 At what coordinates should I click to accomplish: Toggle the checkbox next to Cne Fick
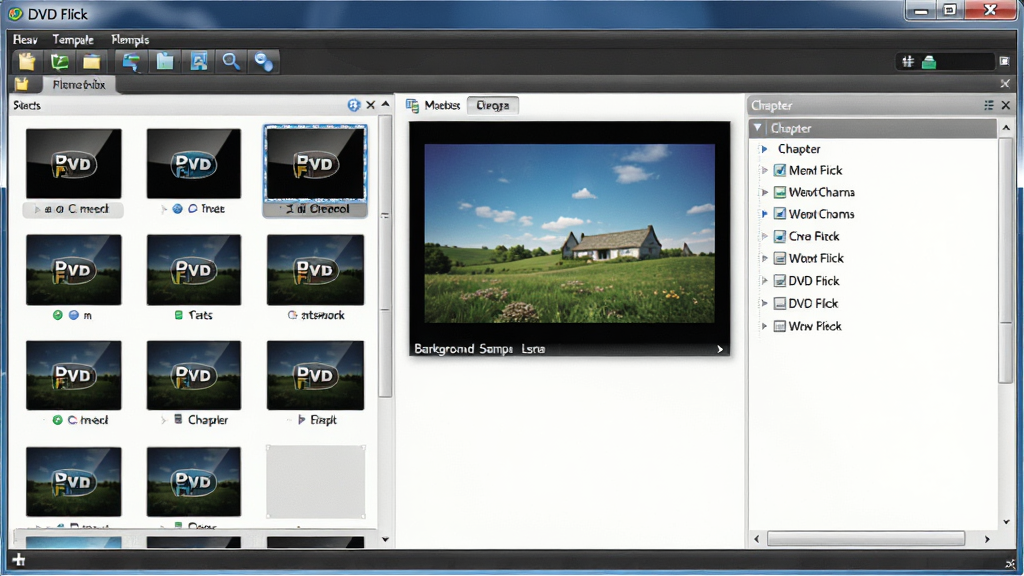tap(780, 236)
